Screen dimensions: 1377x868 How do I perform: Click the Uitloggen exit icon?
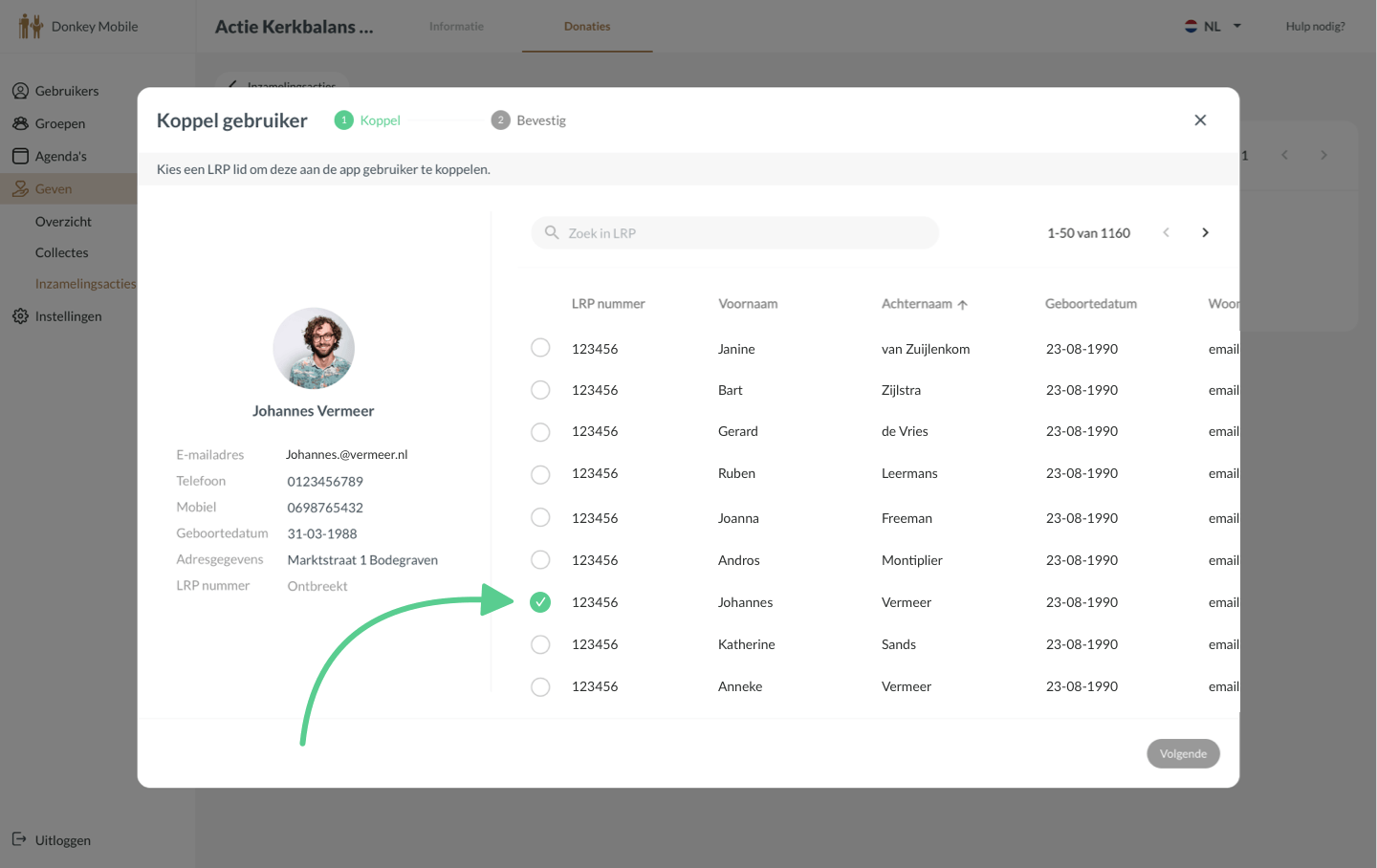[19, 839]
